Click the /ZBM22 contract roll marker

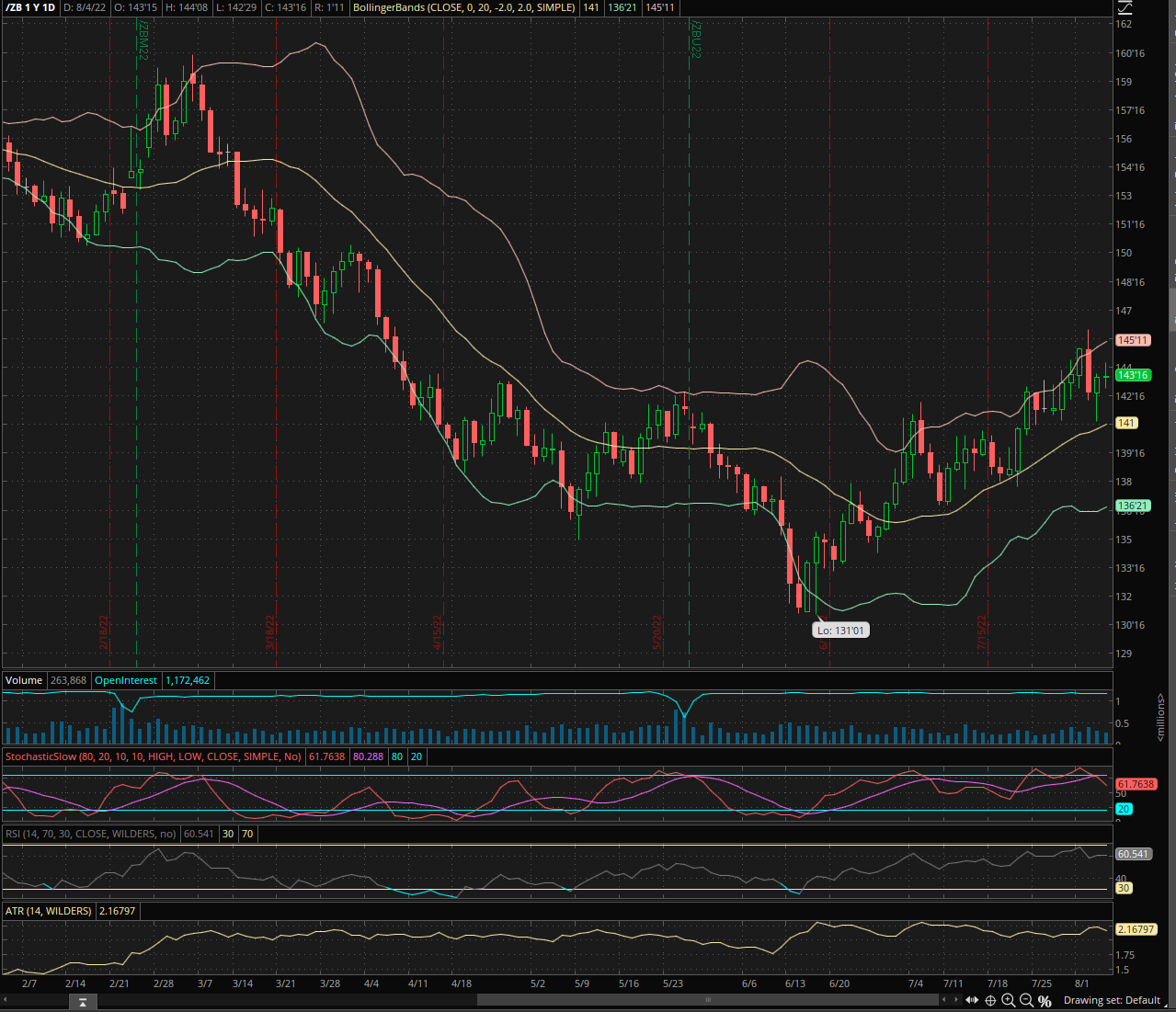click(x=143, y=41)
